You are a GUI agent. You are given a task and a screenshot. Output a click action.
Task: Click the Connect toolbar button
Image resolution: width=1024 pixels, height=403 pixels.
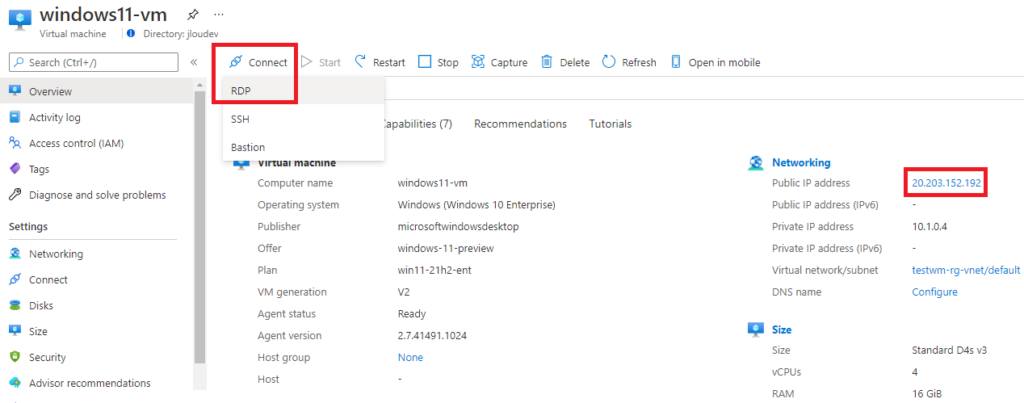(x=258, y=63)
